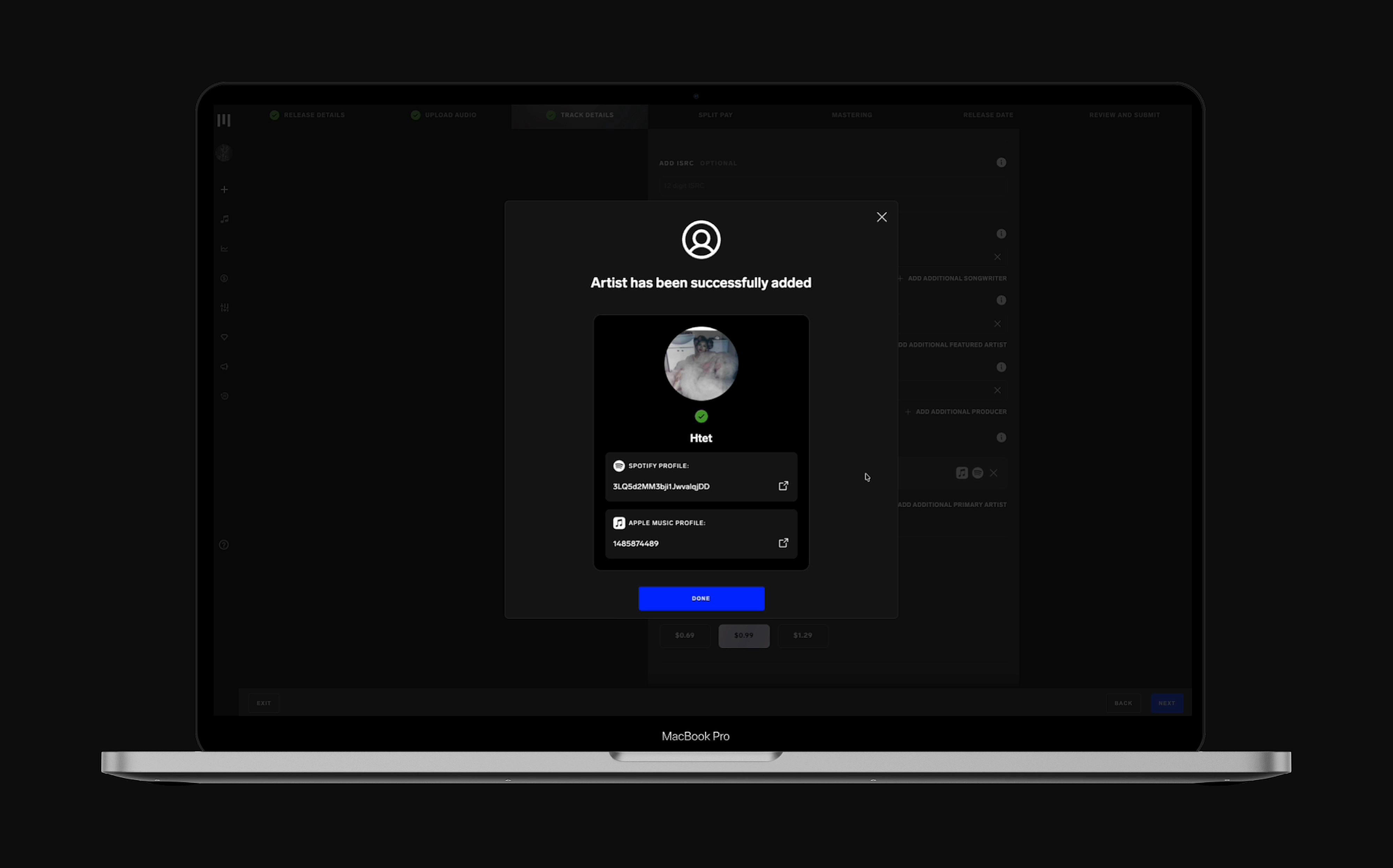
Task: Open the analytics chart icon in the sidebar
Action: point(224,249)
